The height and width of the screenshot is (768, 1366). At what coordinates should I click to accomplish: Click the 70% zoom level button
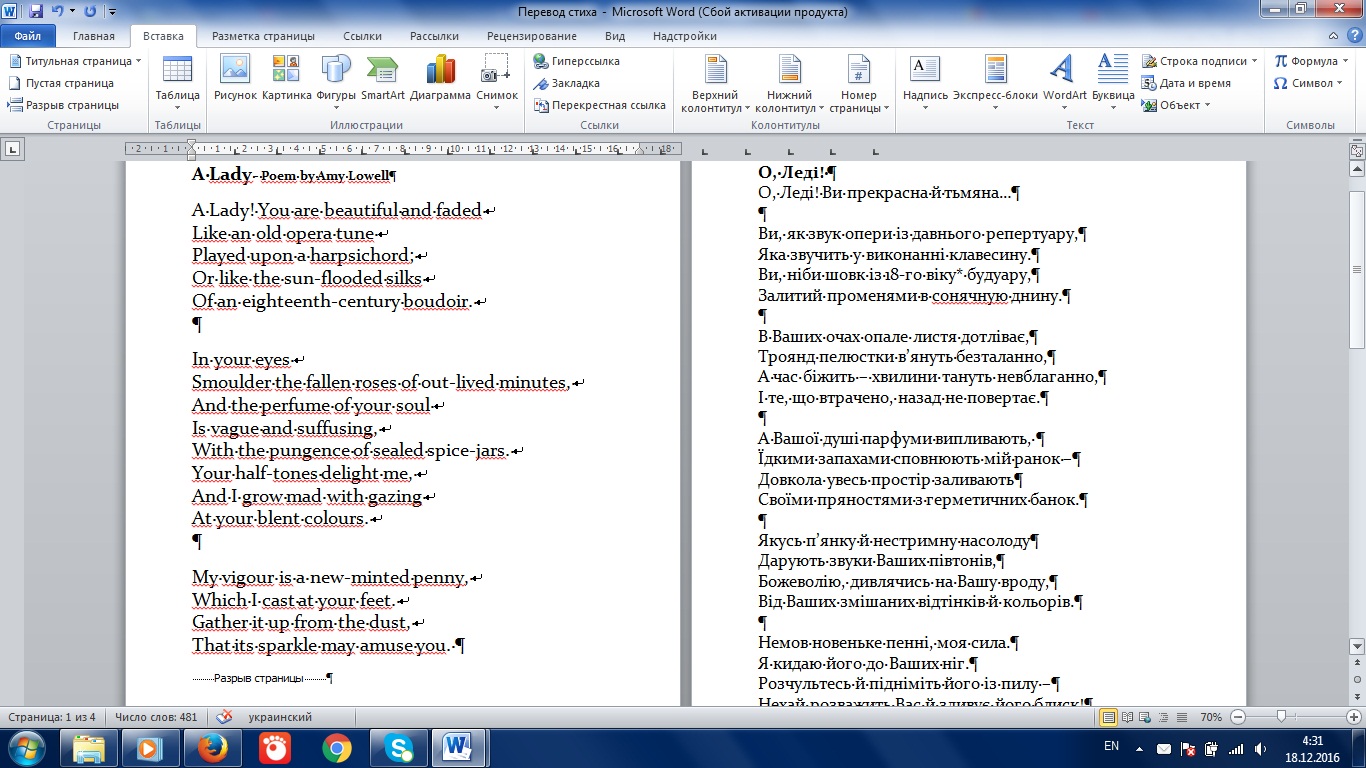point(1210,717)
